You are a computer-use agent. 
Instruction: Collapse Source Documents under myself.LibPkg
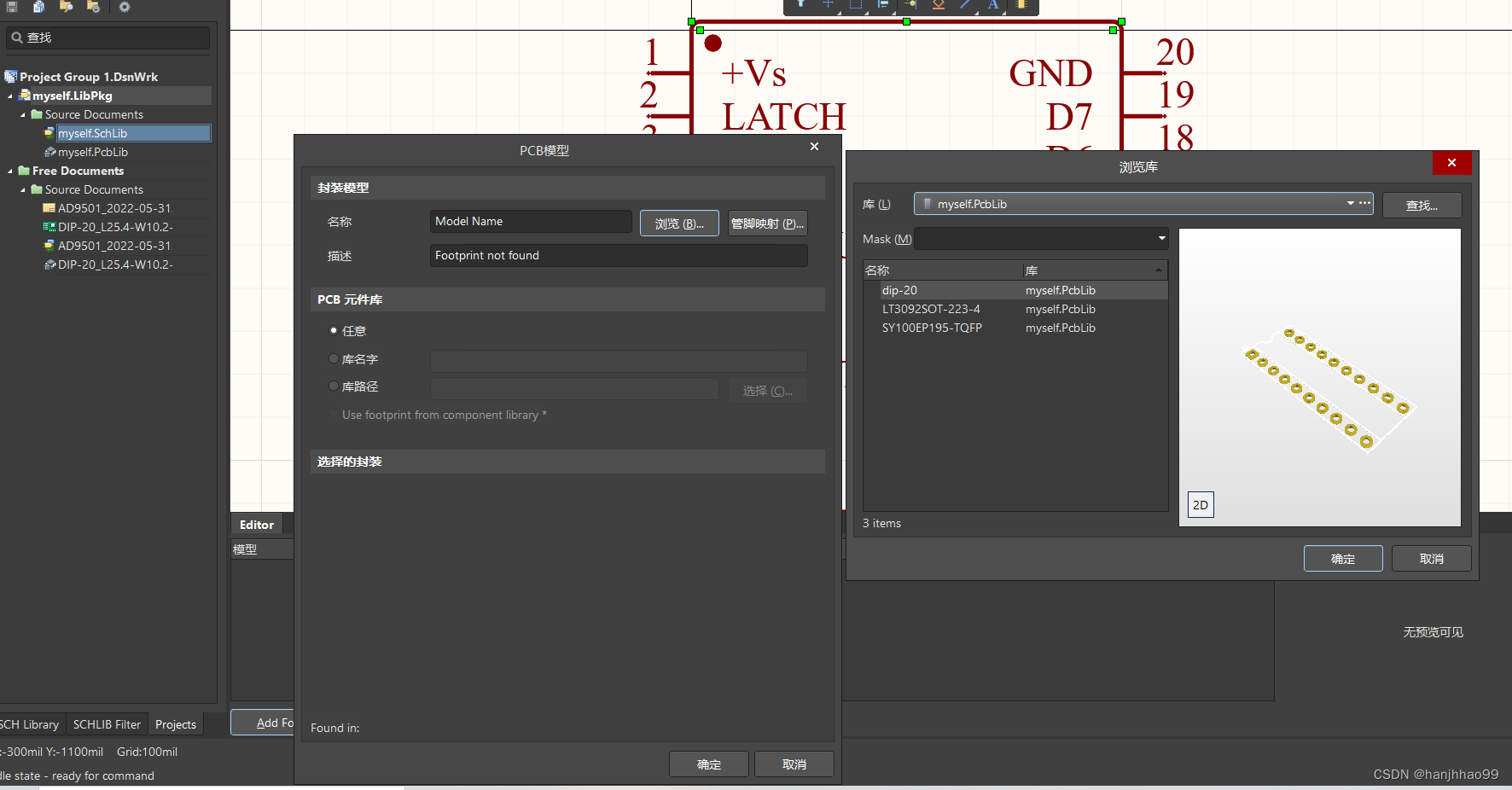[x=23, y=115]
